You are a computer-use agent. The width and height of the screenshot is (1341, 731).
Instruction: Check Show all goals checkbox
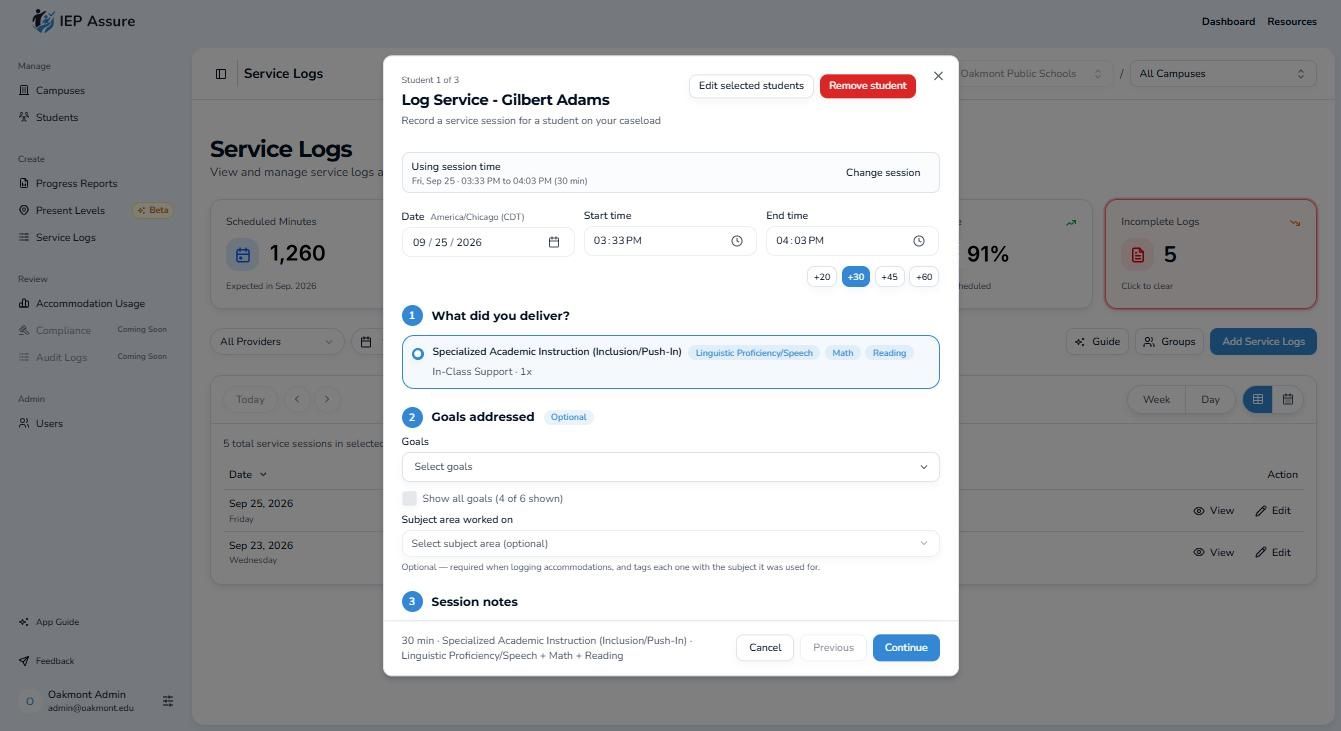tap(409, 498)
